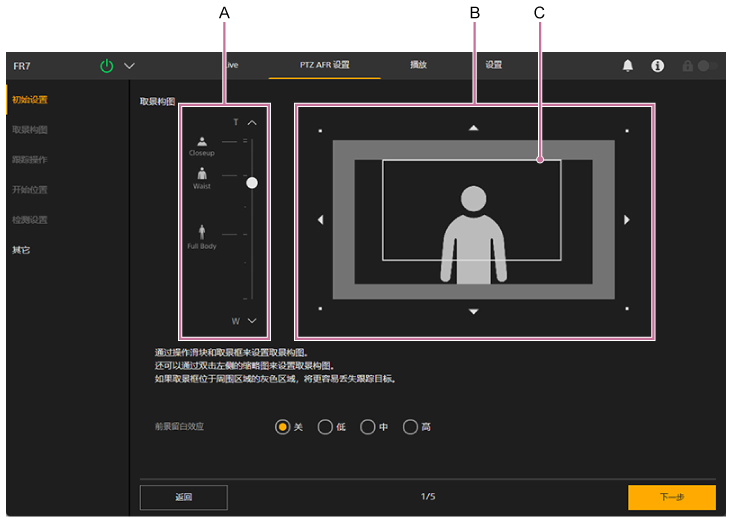
Task: Set 前景留白效应 to 低
Action: tap(325, 427)
